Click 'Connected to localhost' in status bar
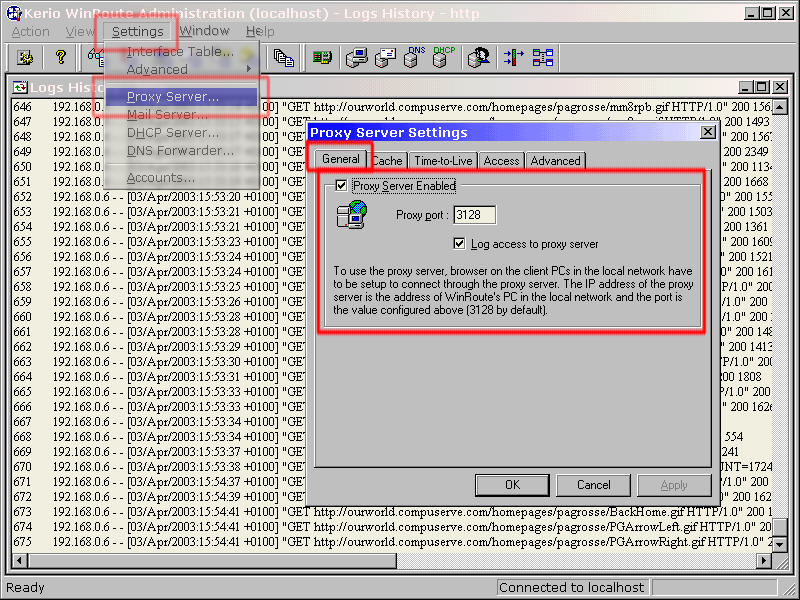 [x=572, y=588]
